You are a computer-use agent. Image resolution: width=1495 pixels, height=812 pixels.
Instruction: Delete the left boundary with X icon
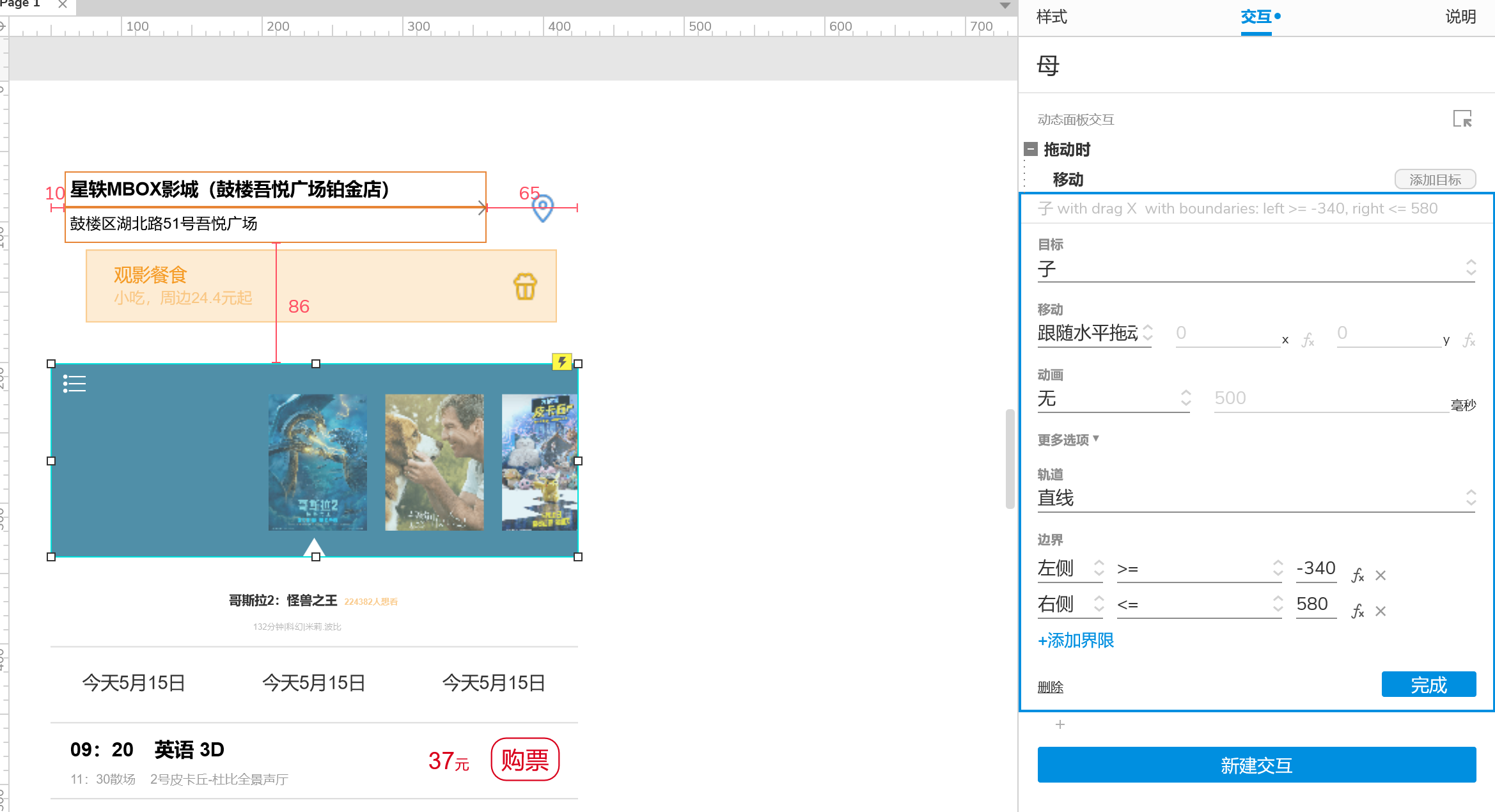tap(1381, 575)
